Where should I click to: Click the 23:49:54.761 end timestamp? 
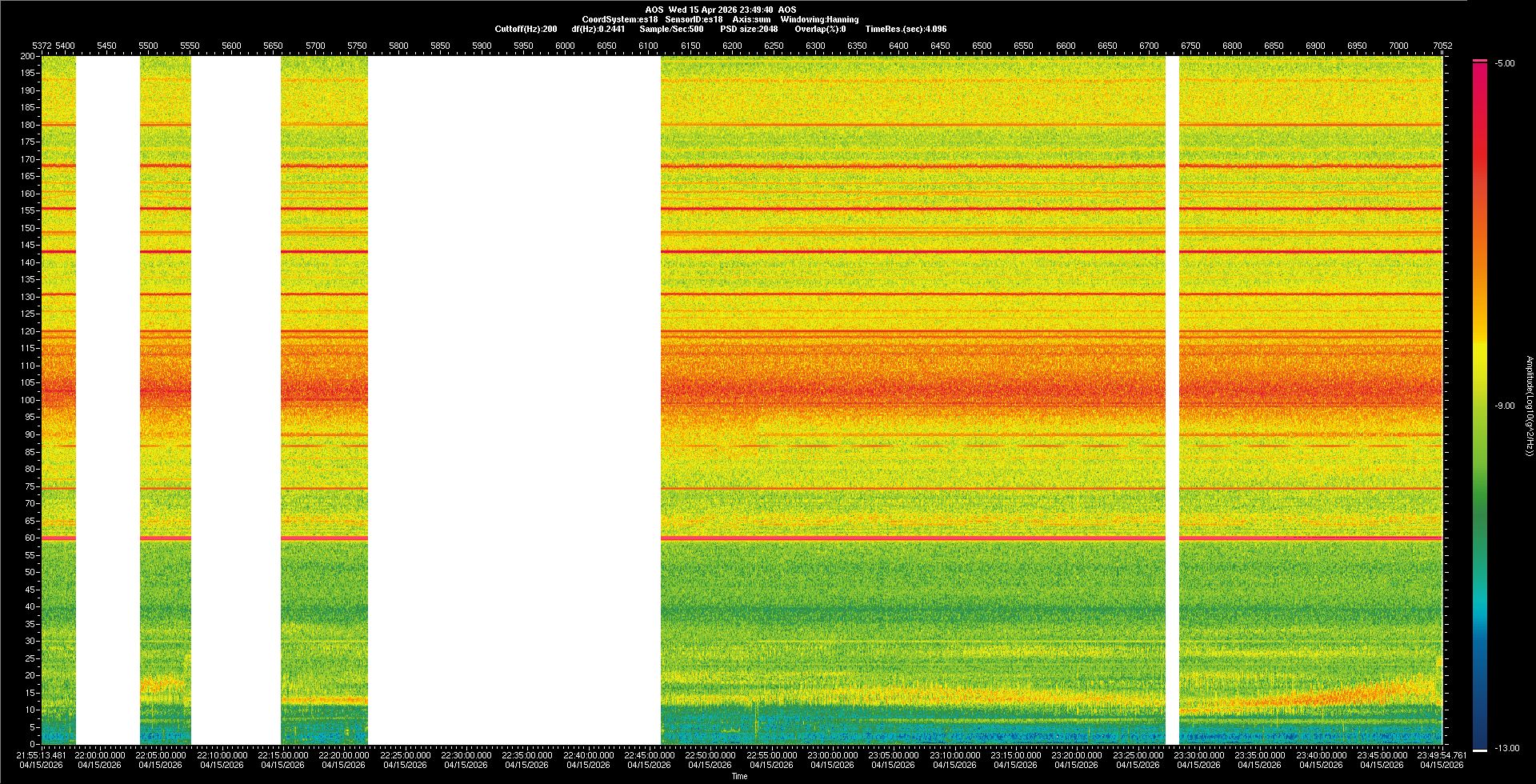click(1442, 754)
